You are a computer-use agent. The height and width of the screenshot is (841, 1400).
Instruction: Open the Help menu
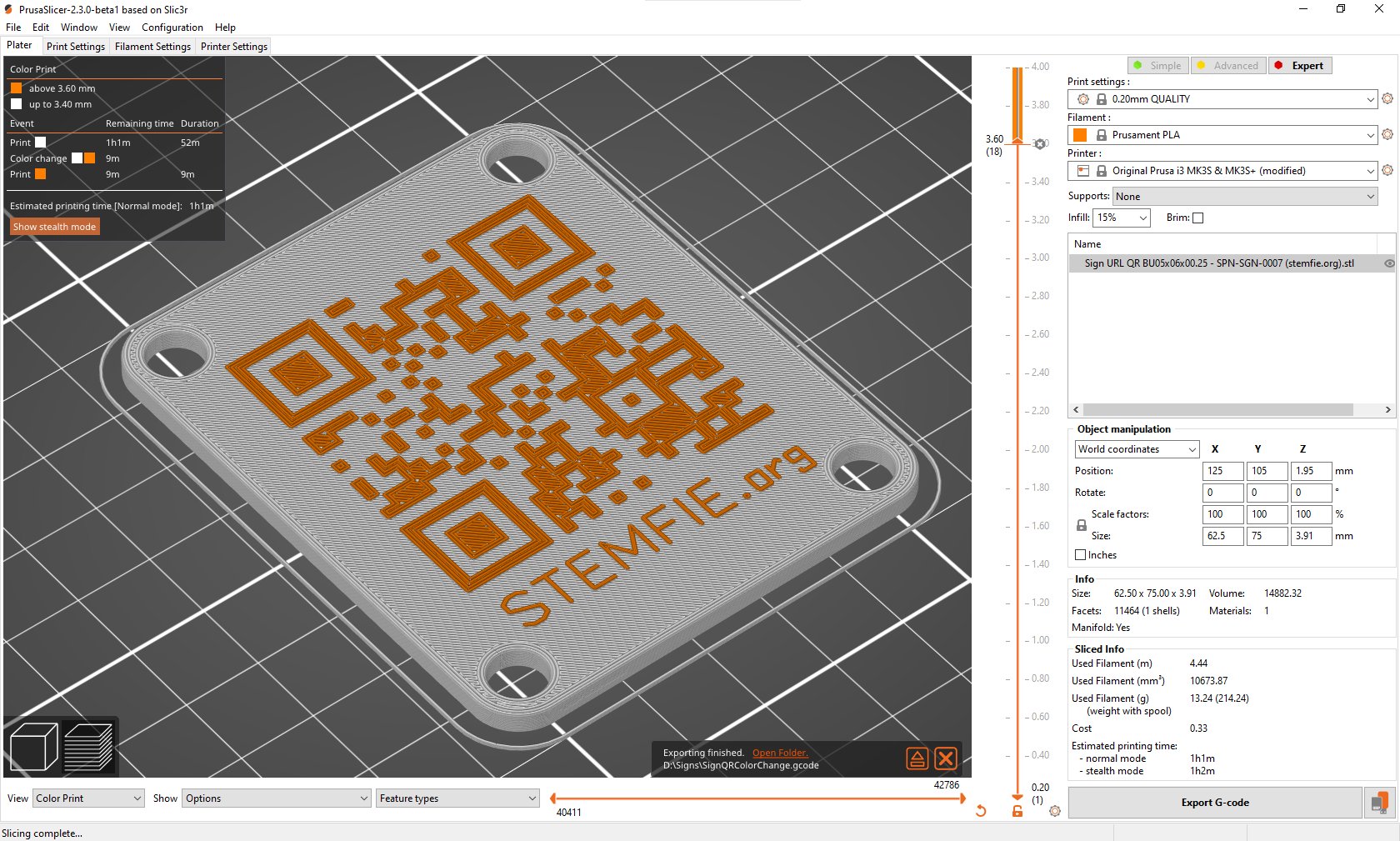[225, 28]
